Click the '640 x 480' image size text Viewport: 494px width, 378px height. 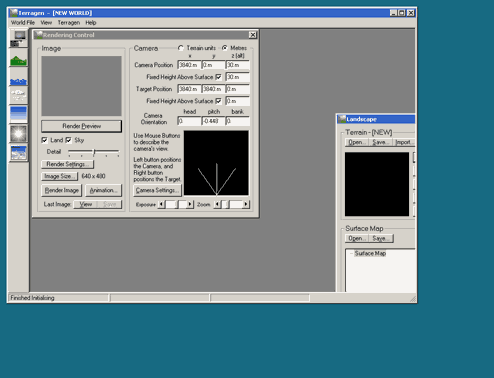click(x=93, y=176)
